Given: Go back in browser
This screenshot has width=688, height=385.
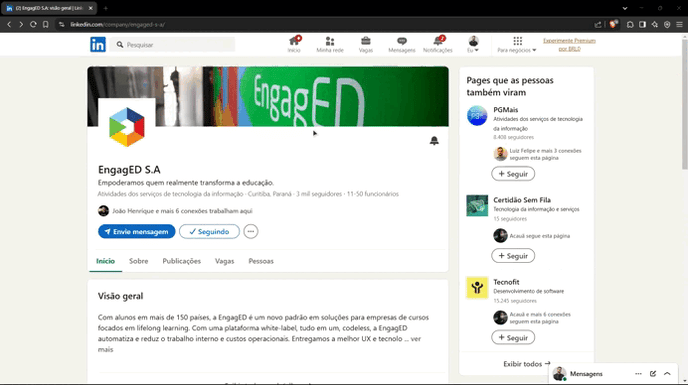Looking at the screenshot, I should click(x=9, y=25).
